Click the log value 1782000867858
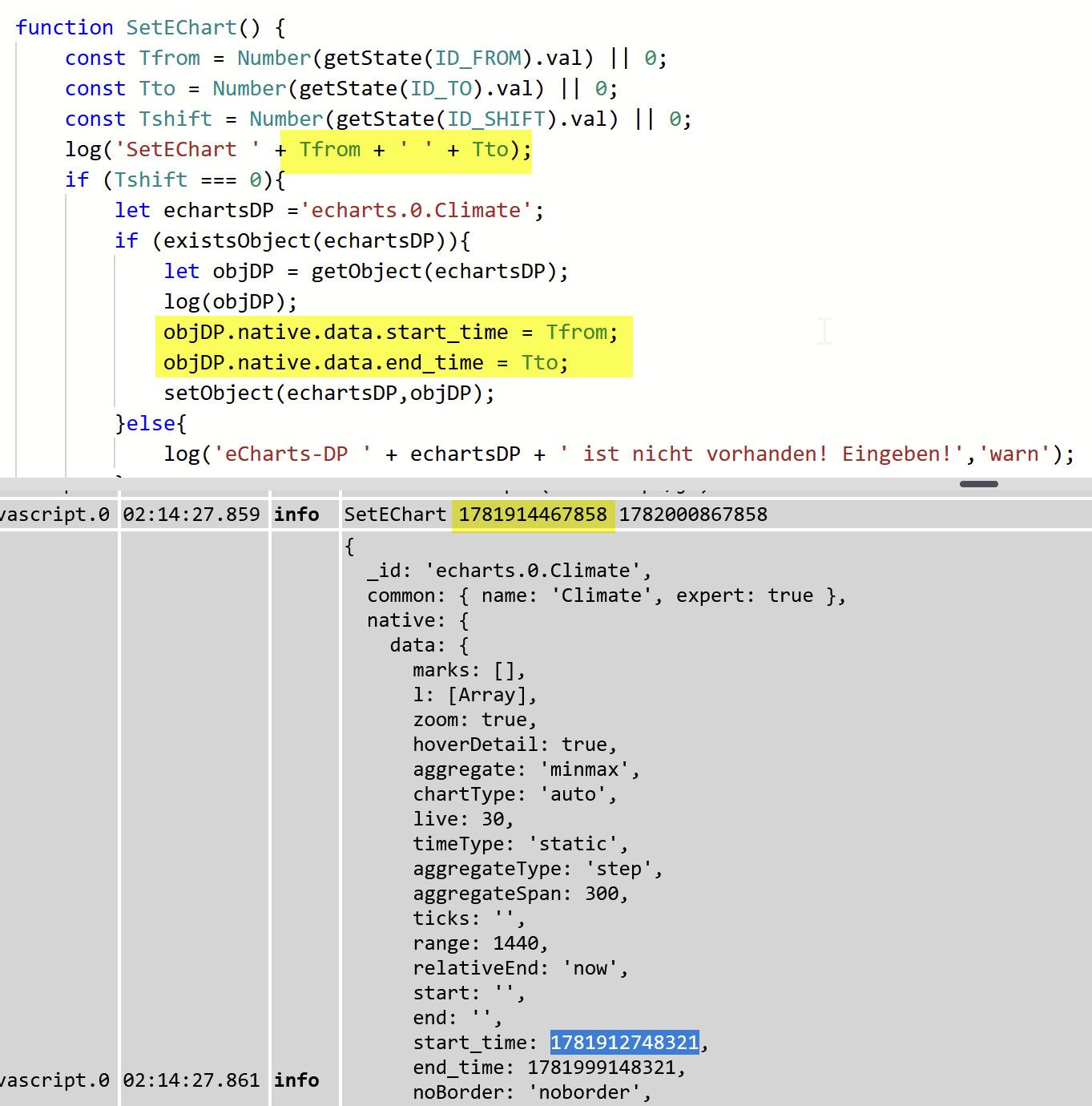1092x1106 pixels. [693, 515]
